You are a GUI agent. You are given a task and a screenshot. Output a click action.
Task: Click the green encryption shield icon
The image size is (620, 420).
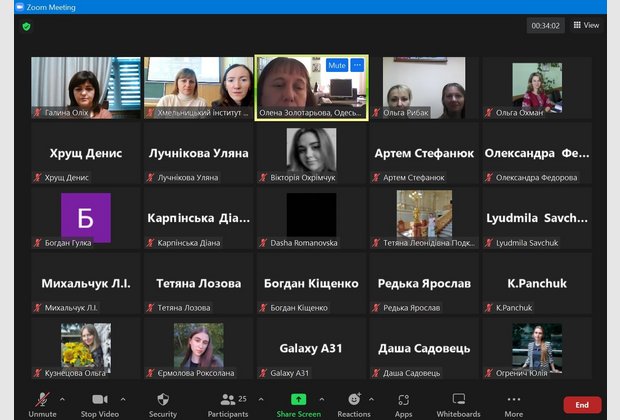point(26,26)
